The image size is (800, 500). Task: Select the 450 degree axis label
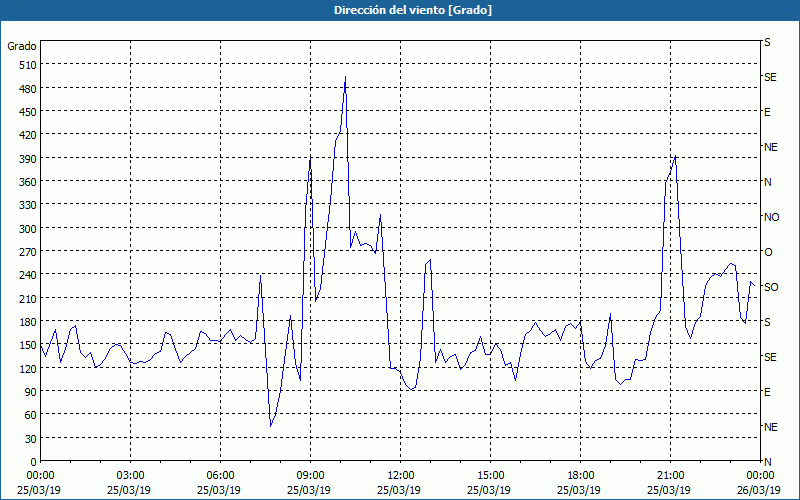pyautogui.click(x=28, y=112)
